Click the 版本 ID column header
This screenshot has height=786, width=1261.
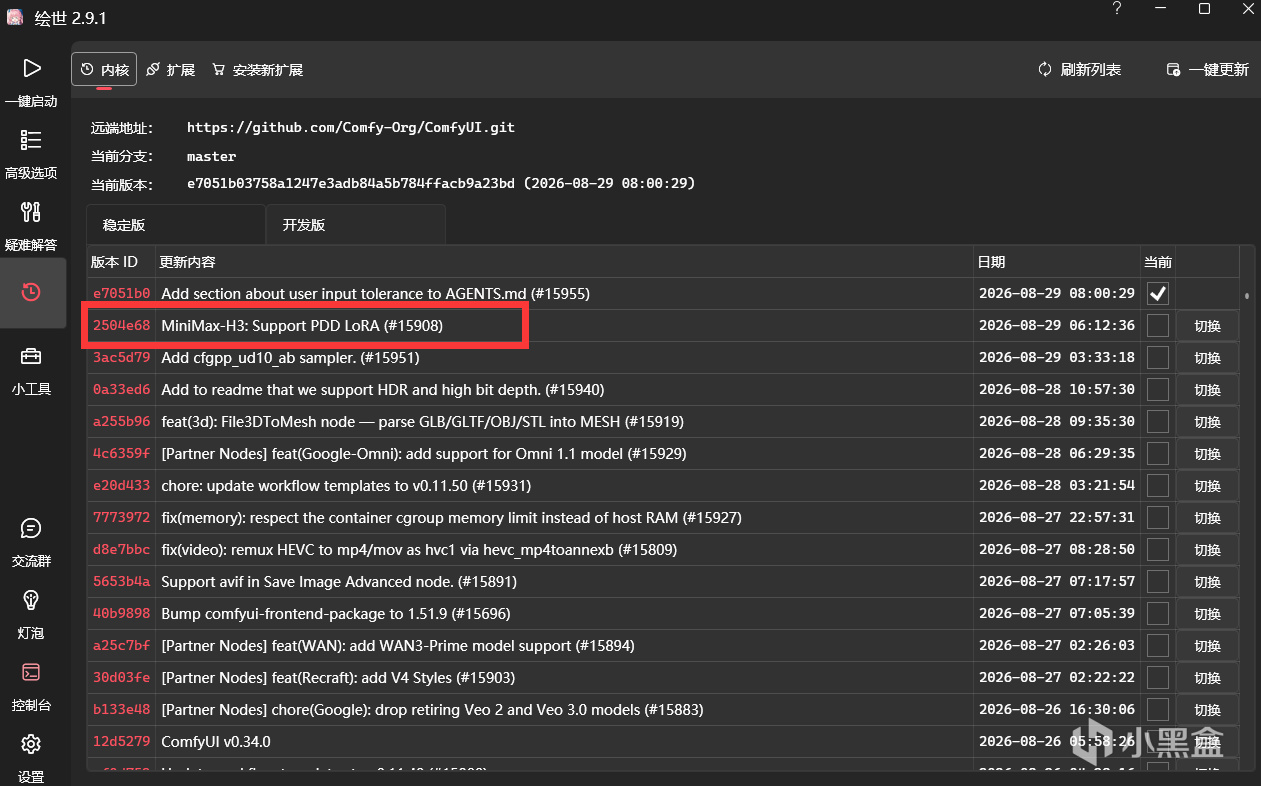[121, 262]
